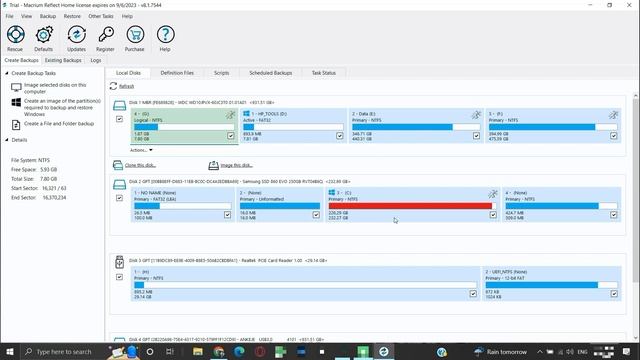The width and height of the screenshot is (640, 360).
Task: Click the Clone this disk link
Action: click(x=140, y=165)
